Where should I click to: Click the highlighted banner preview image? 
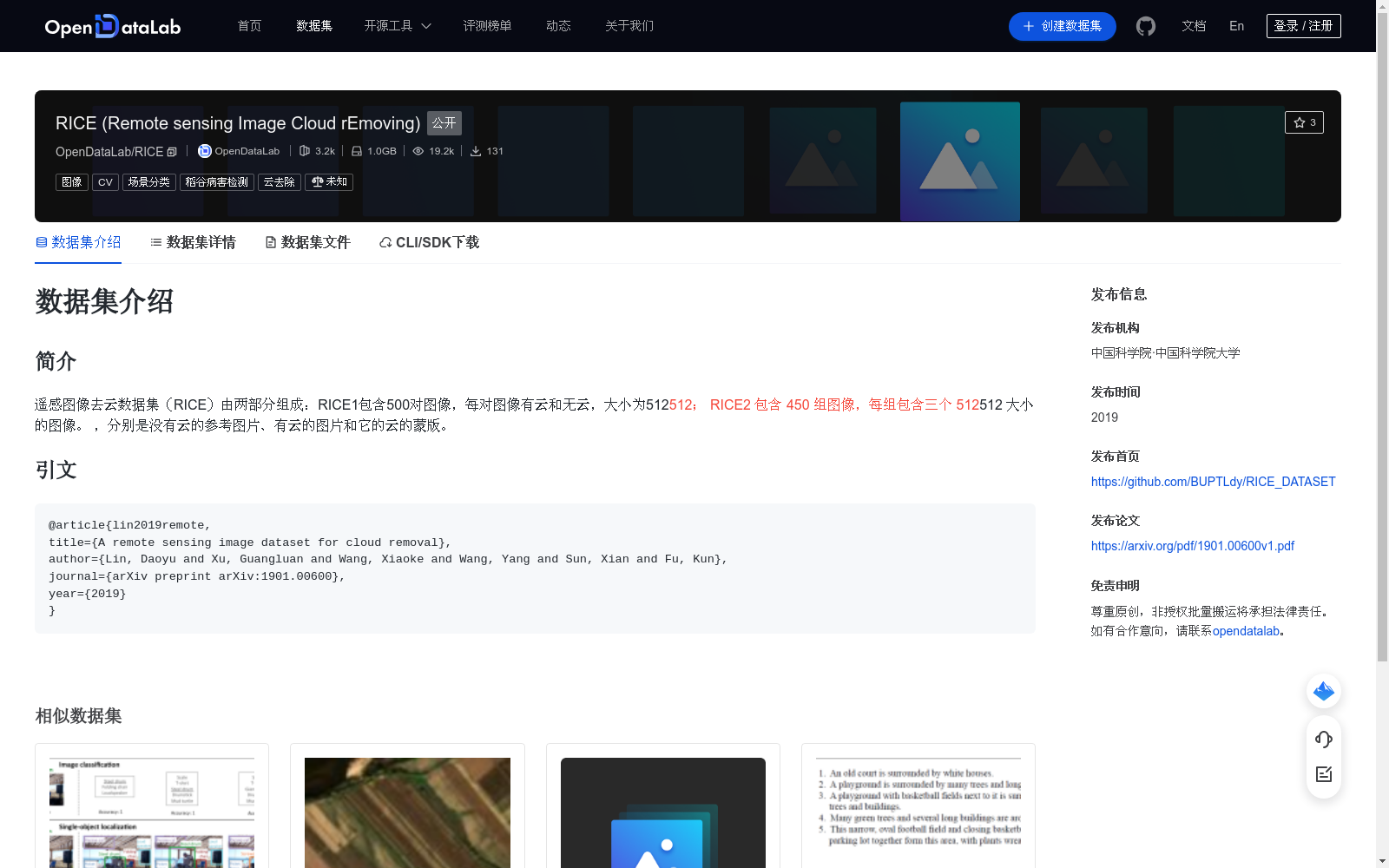(x=960, y=161)
